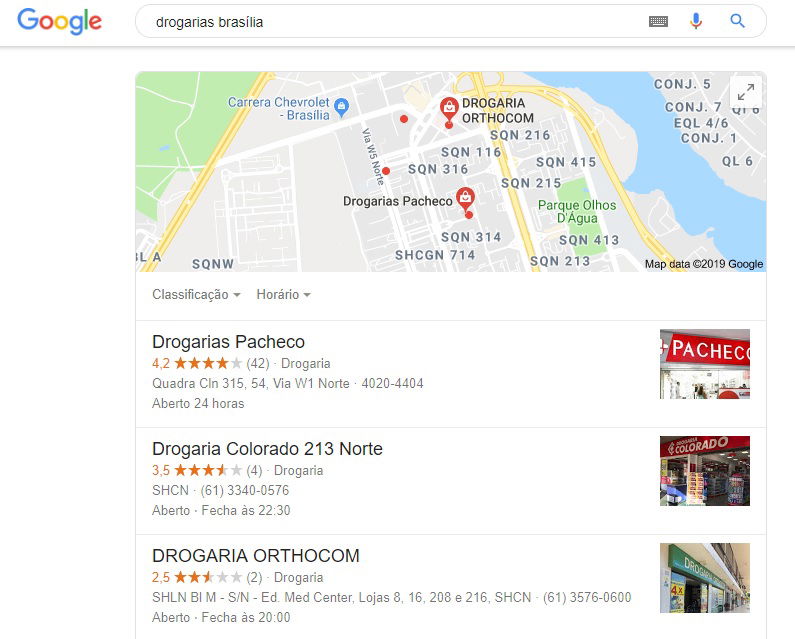Open the DROGARIA ORTHOCOM listing
Viewport: 795px width, 639px height.
click(256, 556)
